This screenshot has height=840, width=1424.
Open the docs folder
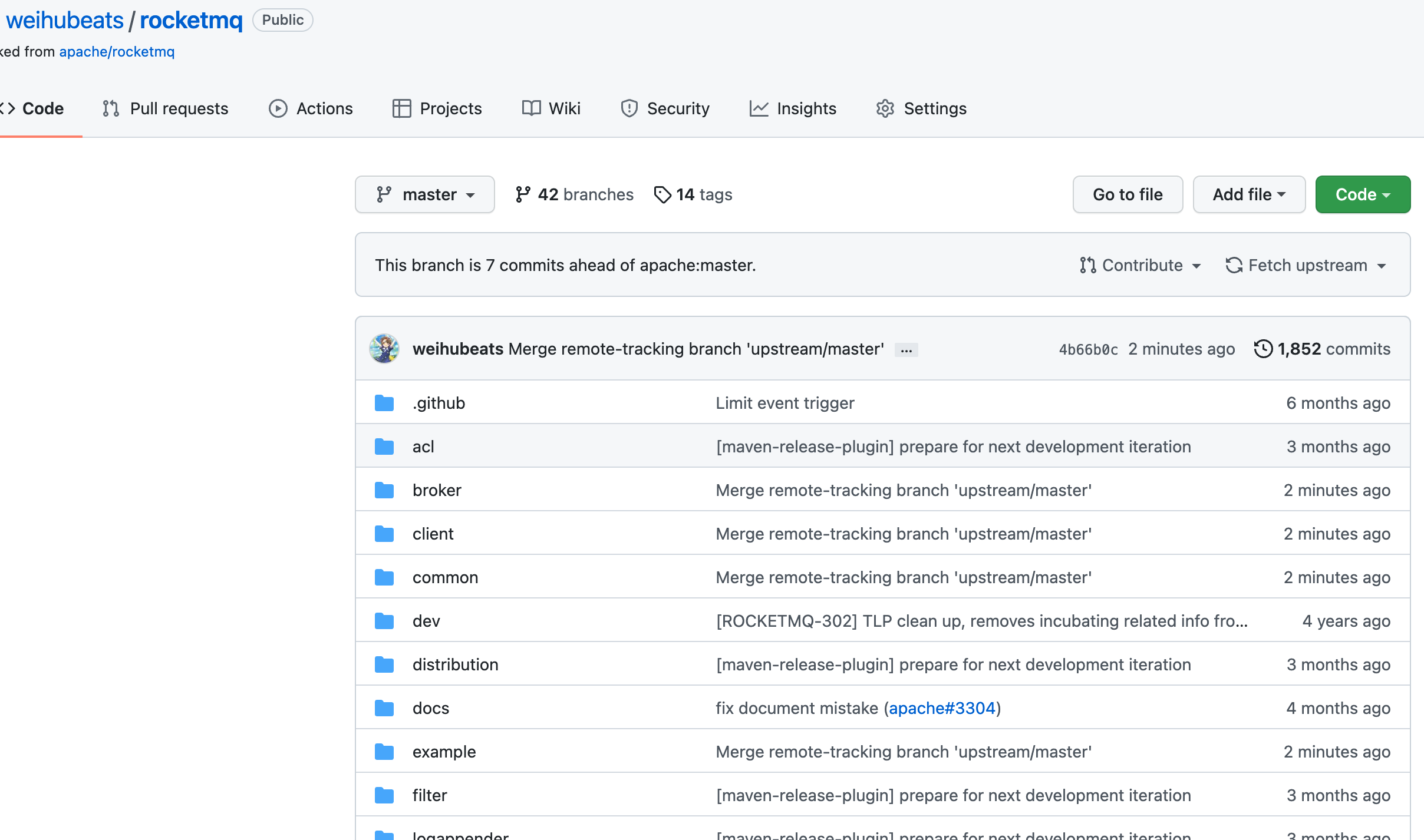click(x=431, y=708)
